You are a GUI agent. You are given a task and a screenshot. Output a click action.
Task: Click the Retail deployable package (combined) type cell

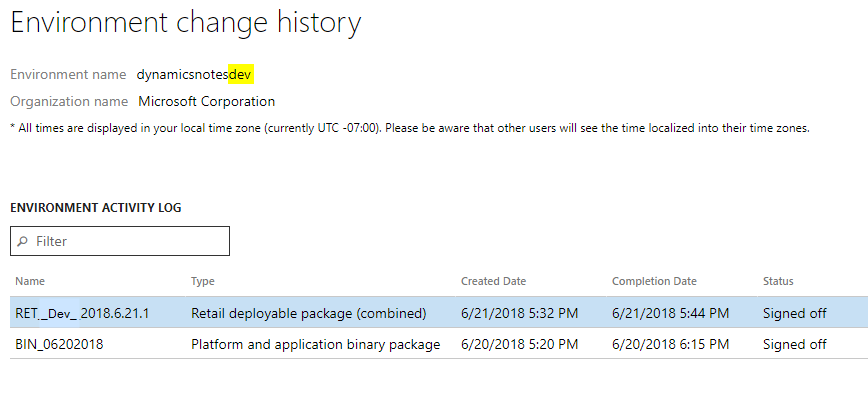point(309,313)
